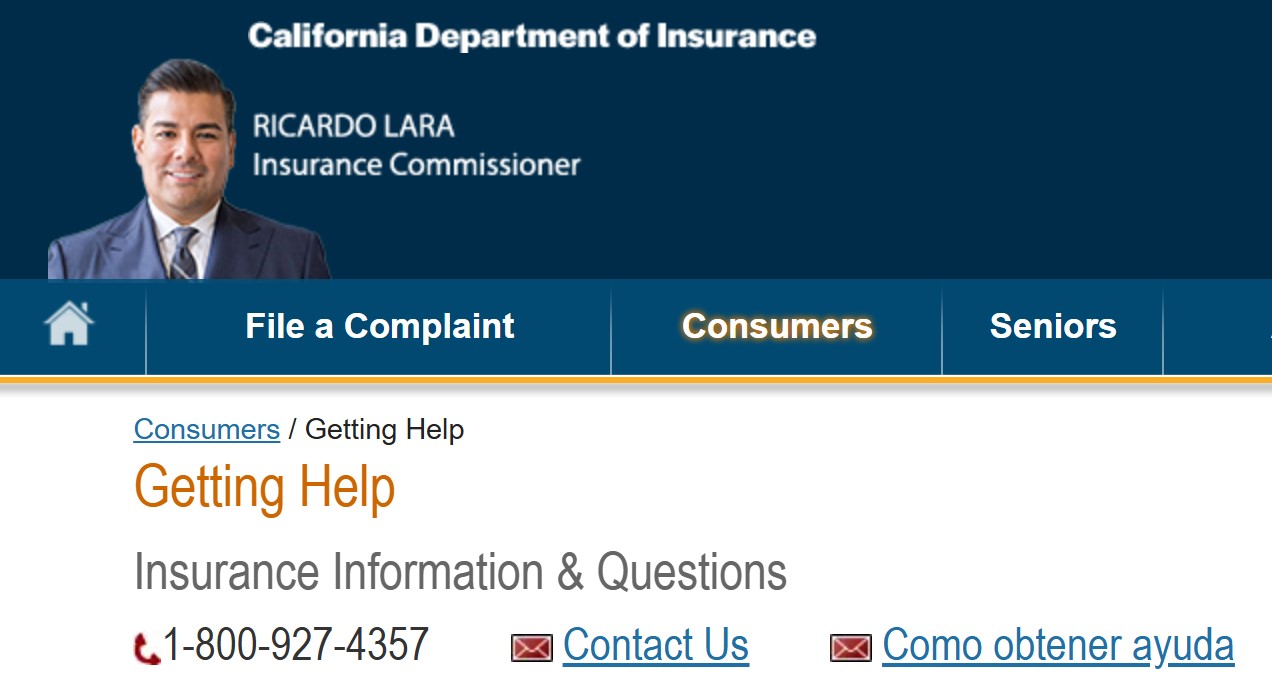Open the Como obtener ayuda link
Screen dimensions: 1272x696
pyautogui.click(x=1058, y=645)
